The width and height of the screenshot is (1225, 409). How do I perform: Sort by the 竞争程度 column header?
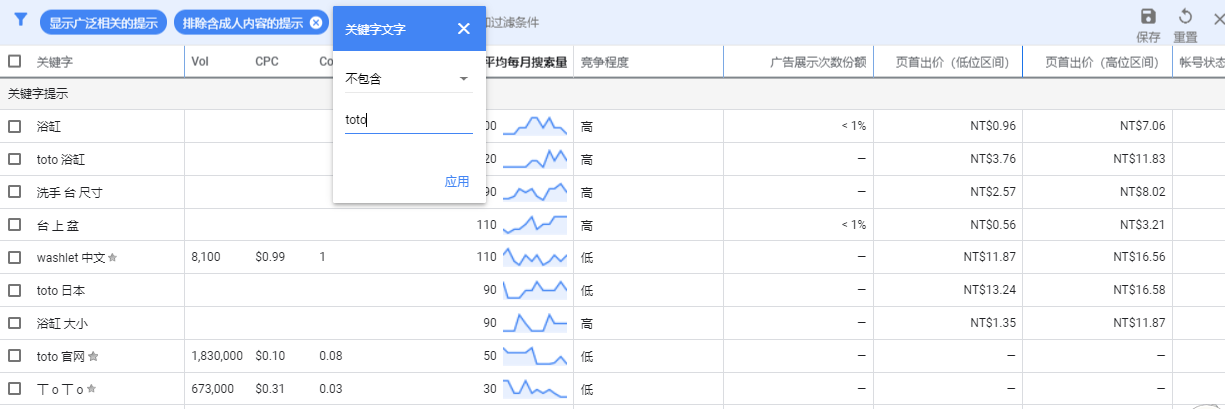605,62
